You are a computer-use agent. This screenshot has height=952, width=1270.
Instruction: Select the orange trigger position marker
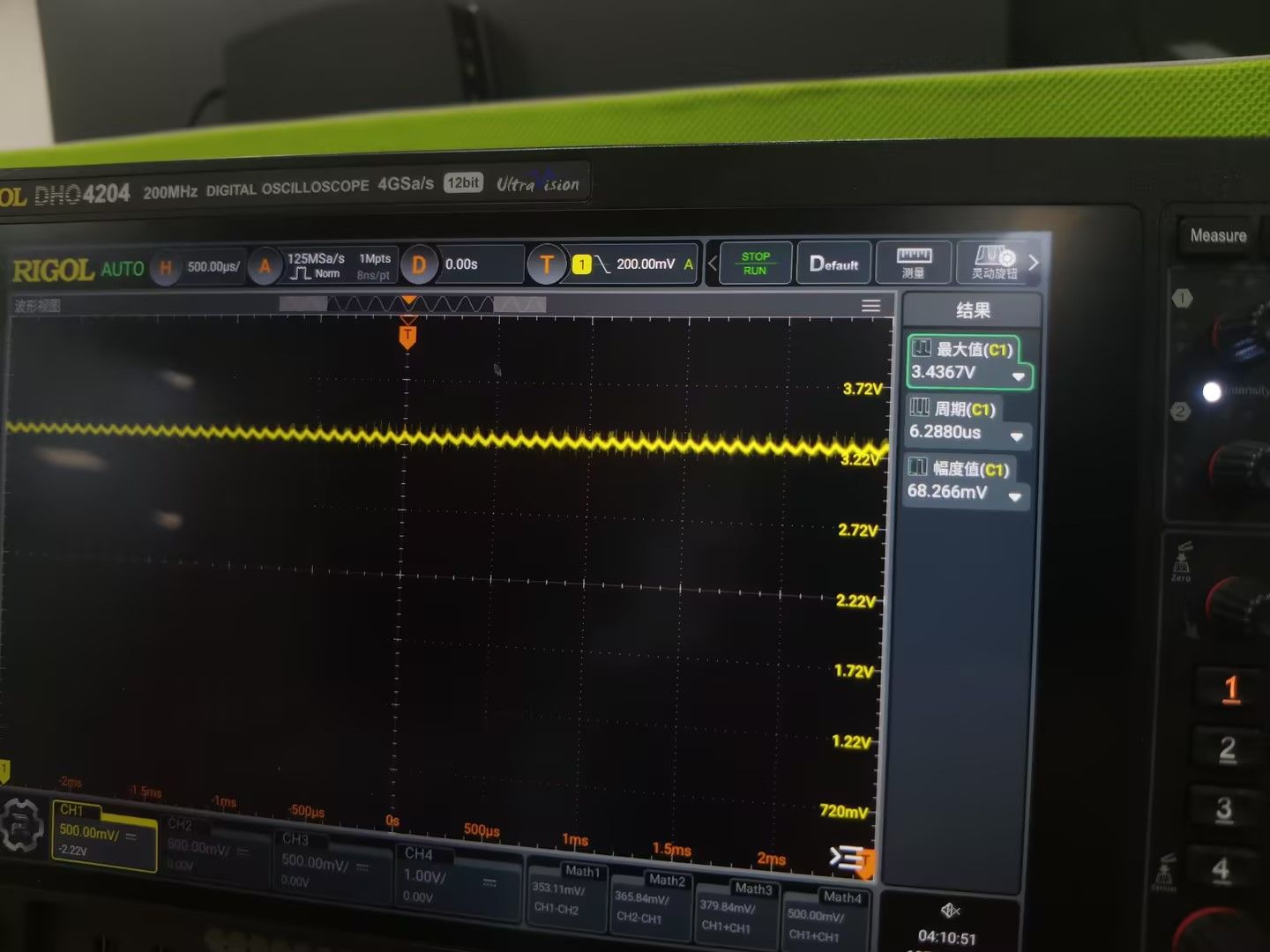[407, 336]
